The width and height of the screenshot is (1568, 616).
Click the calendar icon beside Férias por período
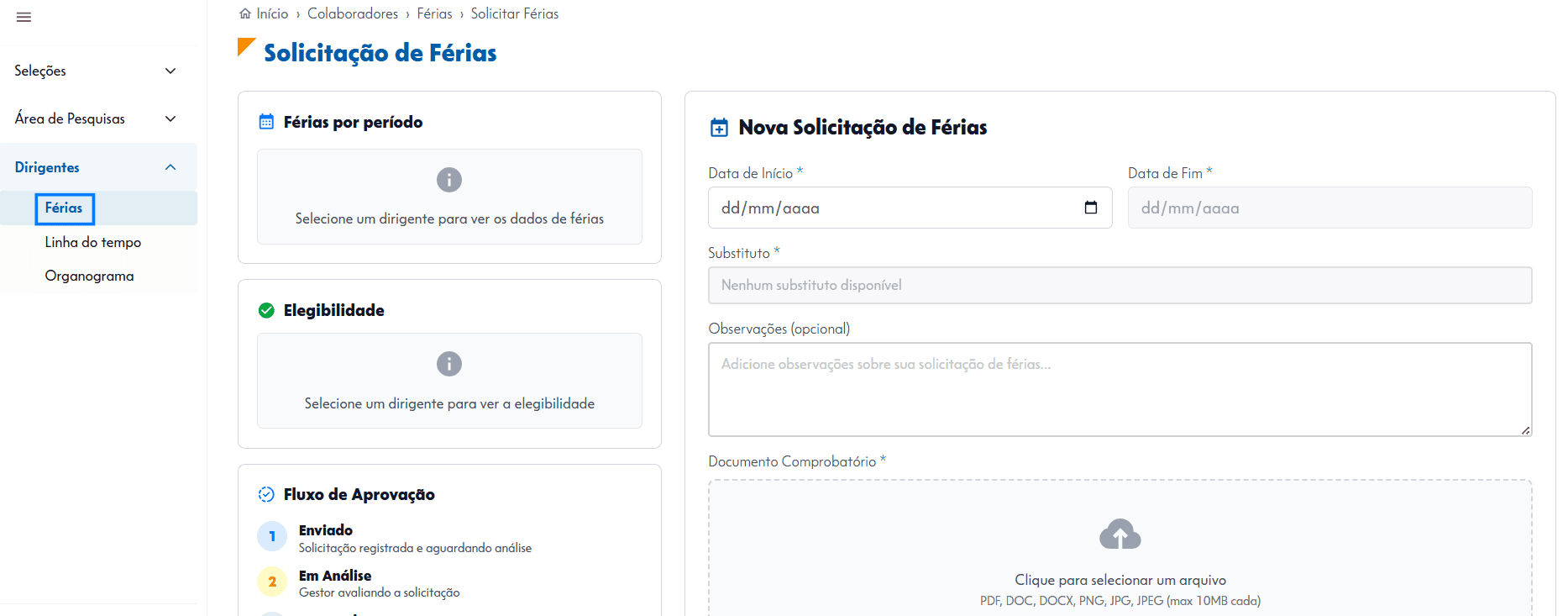click(266, 122)
